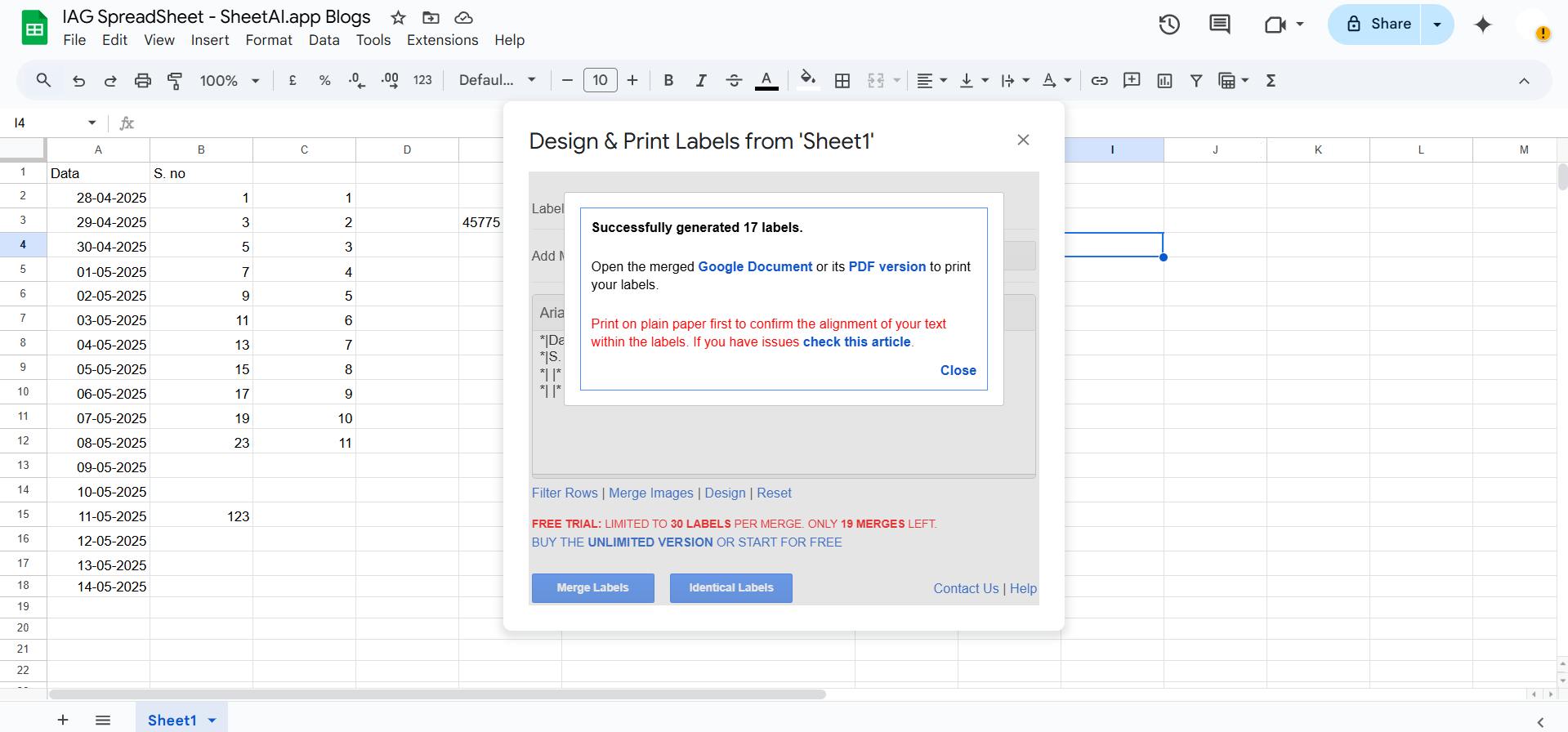The width and height of the screenshot is (1568, 732).
Task: Click the font size input field
Action: pos(600,80)
